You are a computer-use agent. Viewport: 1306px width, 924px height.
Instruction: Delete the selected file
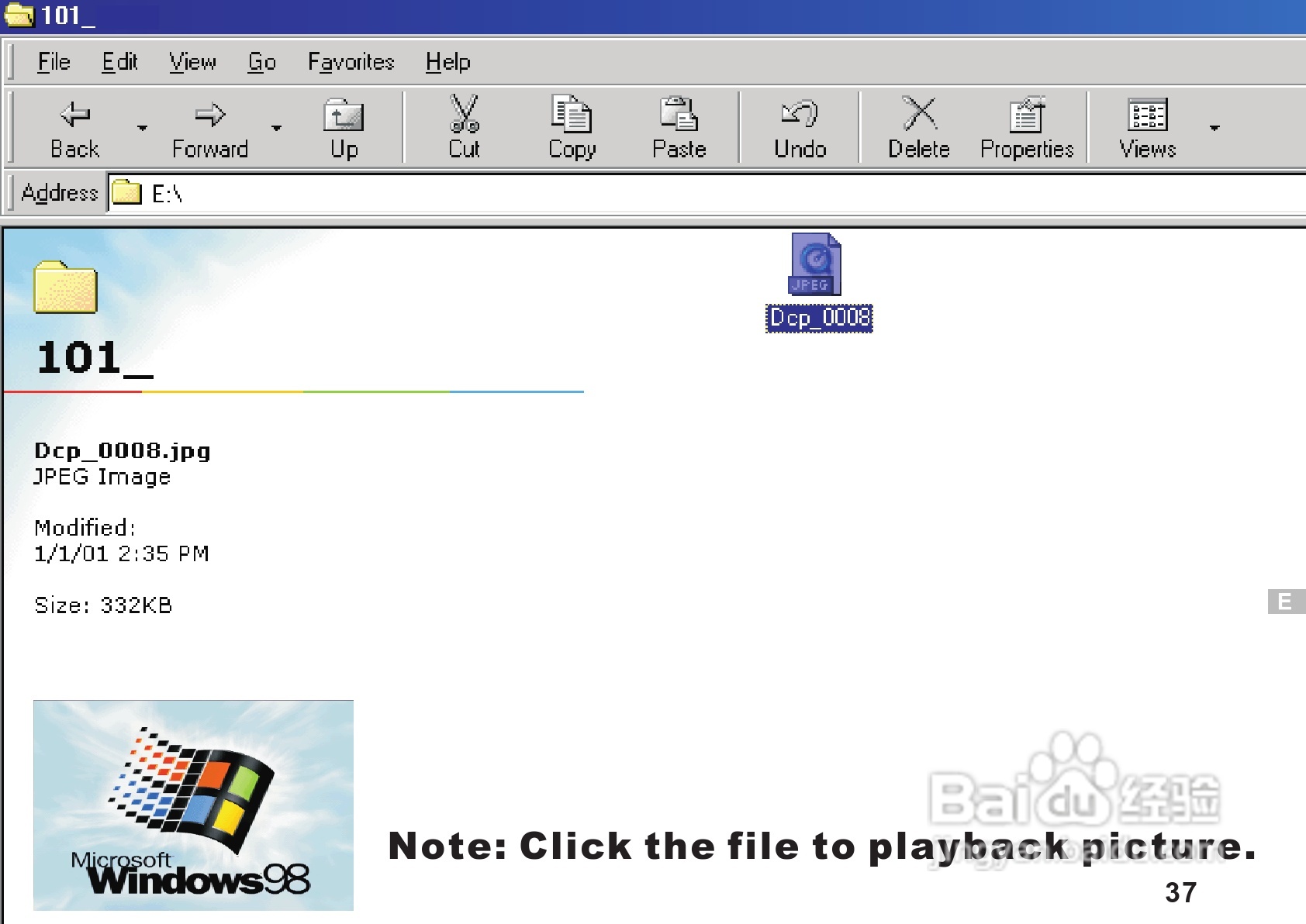coord(919,128)
